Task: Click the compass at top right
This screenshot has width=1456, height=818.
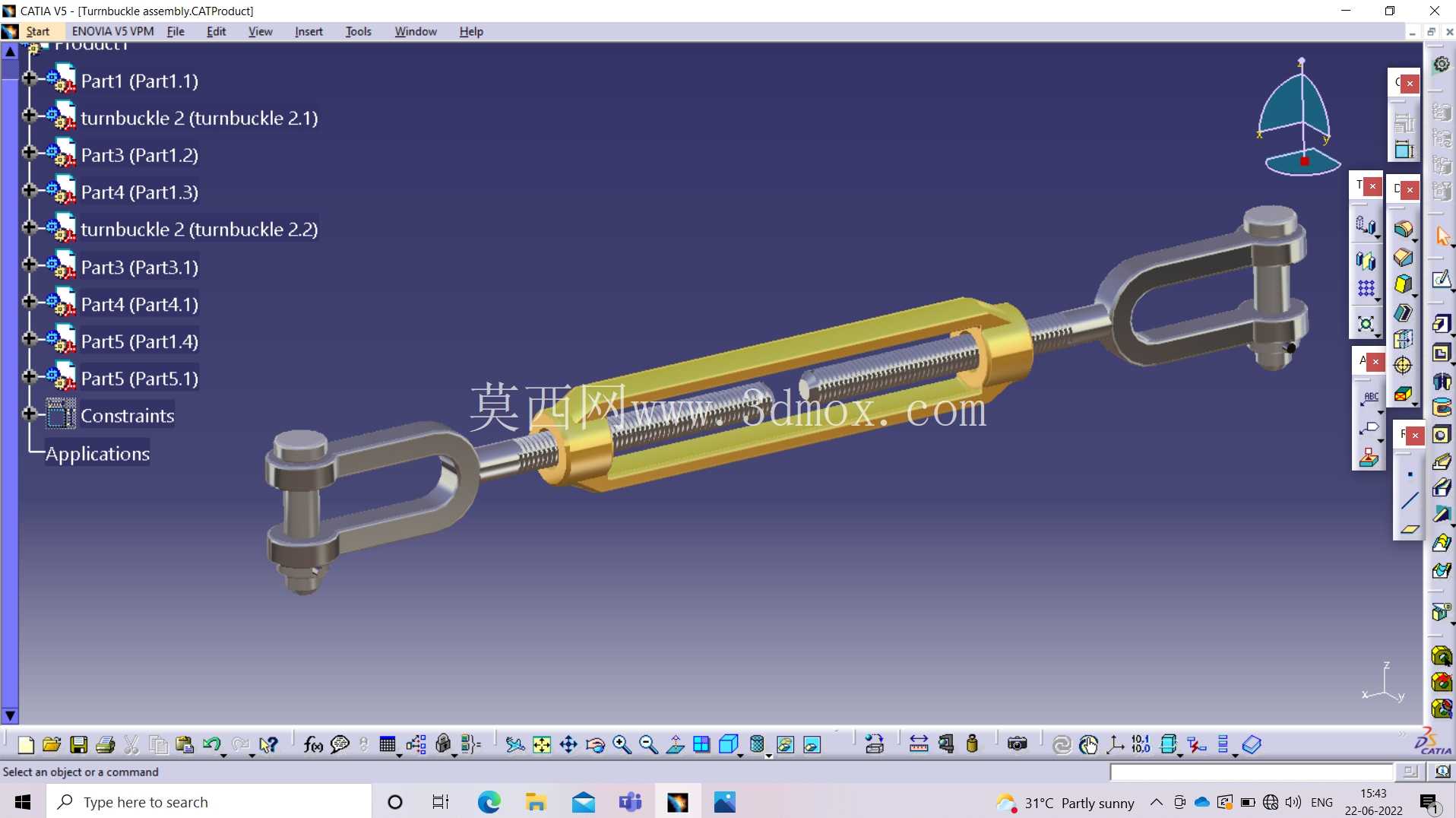Action: point(1299,116)
